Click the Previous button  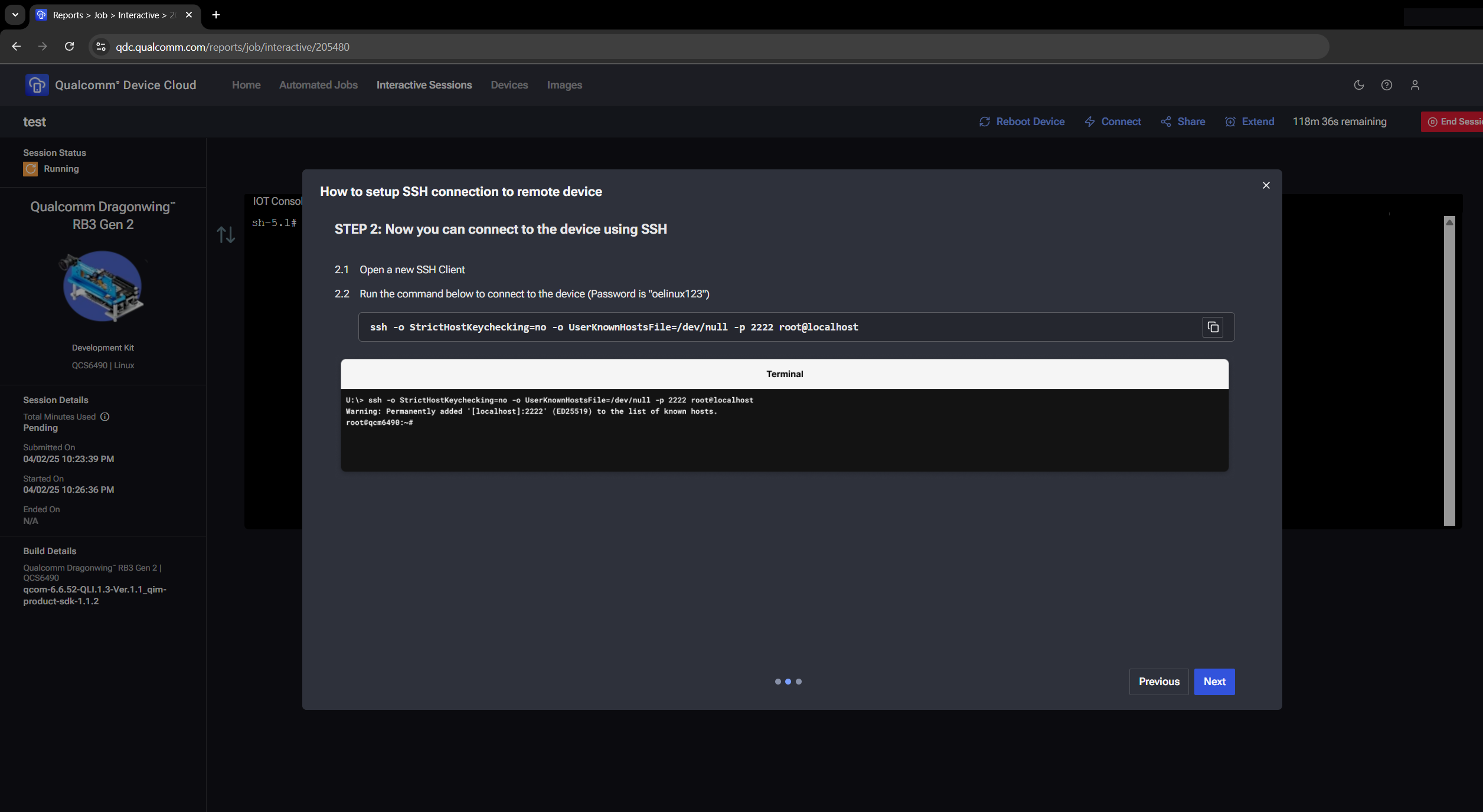pyautogui.click(x=1159, y=682)
